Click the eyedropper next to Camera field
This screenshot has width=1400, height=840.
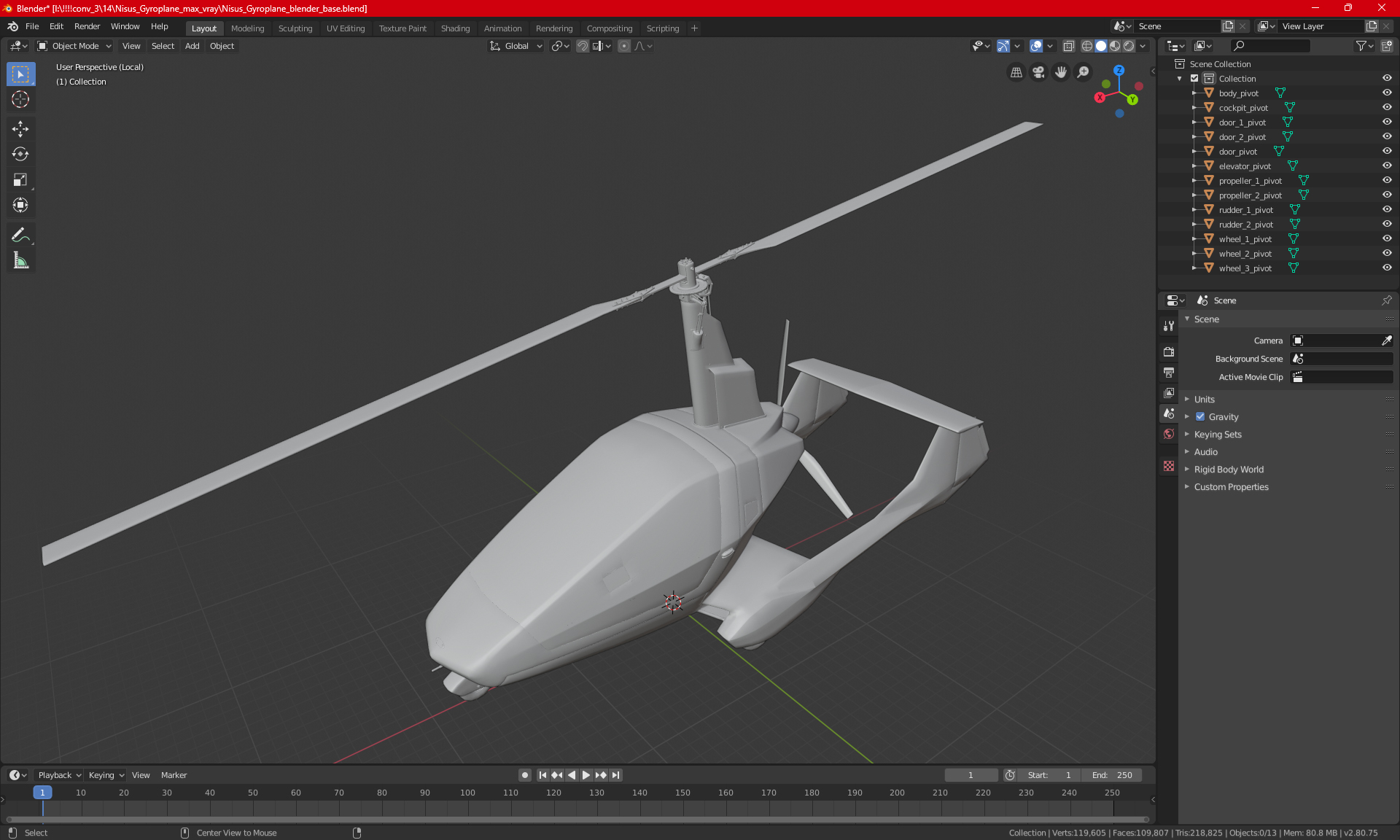(x=1386, y=341)
